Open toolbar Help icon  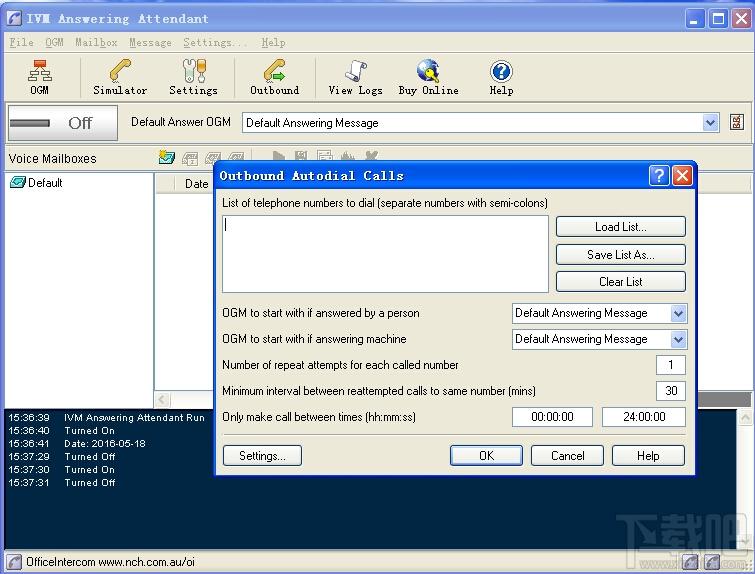point(501,77)
